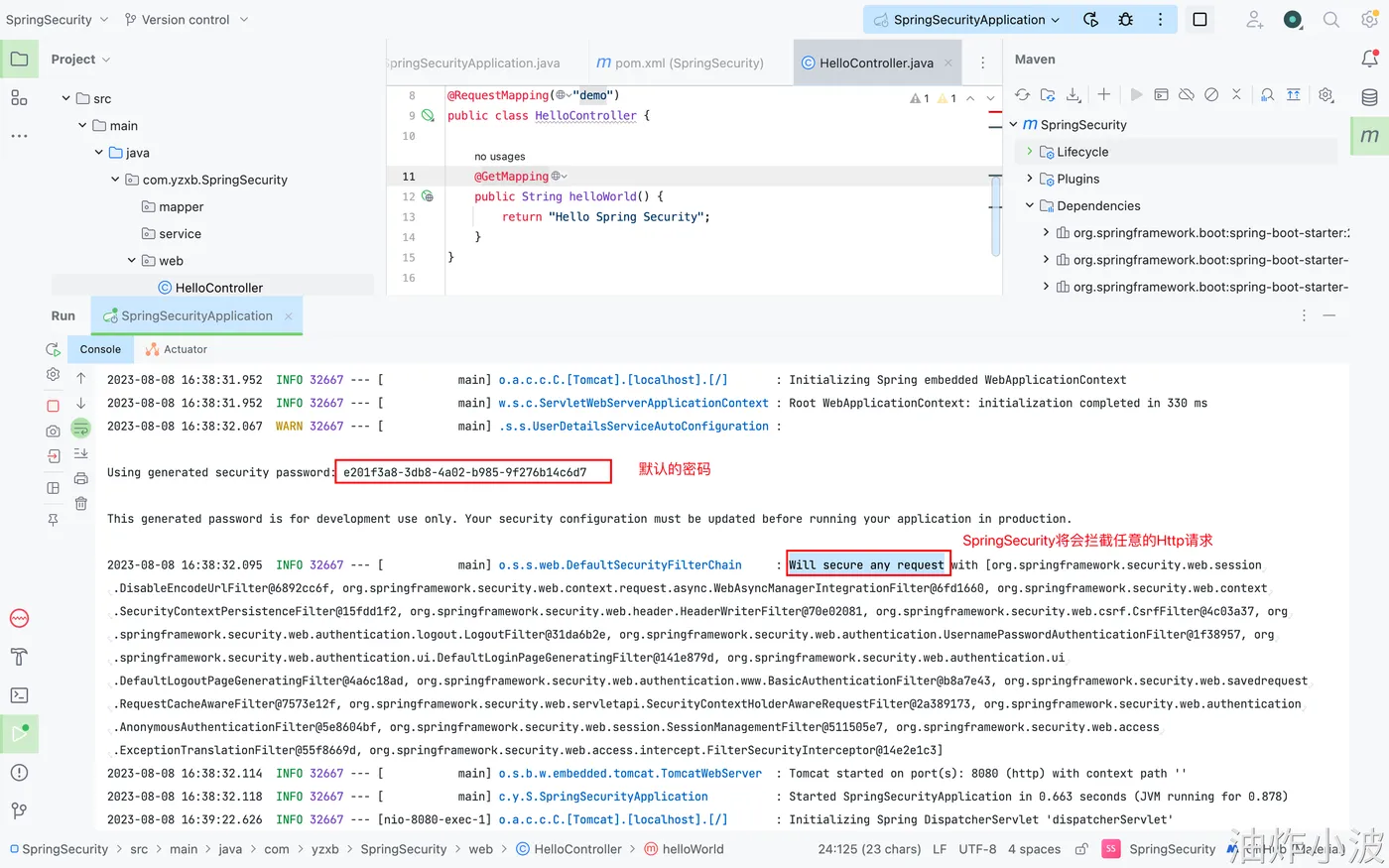Rerun SpringSecurityApplication in Run panel
Viewport: 1389px width, 868px height.
tap(54, 349)
